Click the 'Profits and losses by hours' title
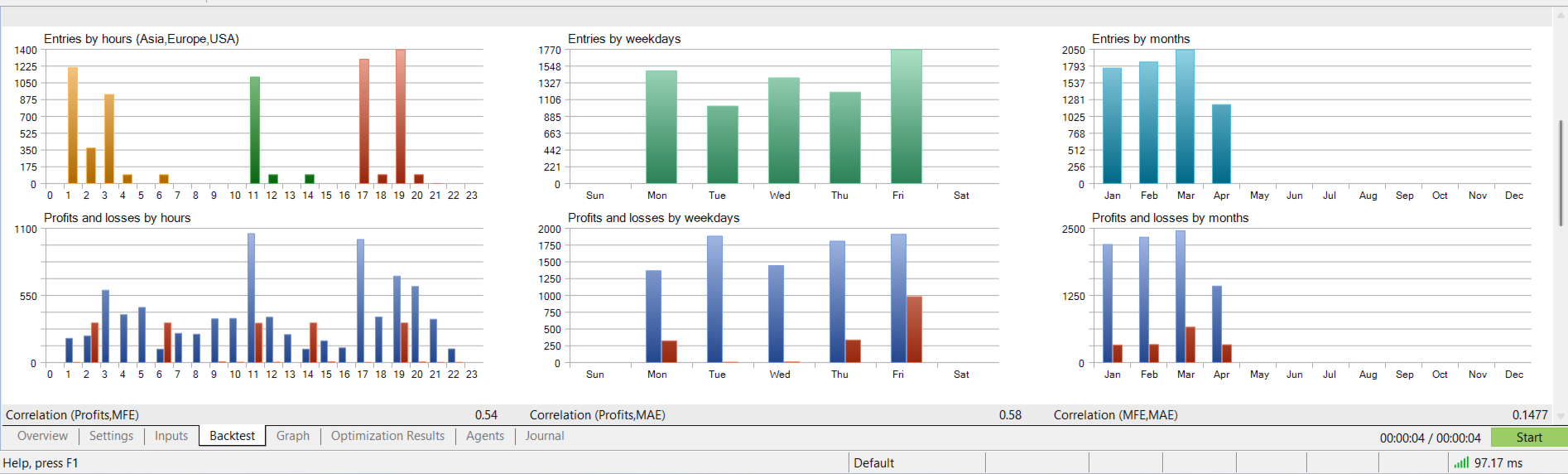 117,218
